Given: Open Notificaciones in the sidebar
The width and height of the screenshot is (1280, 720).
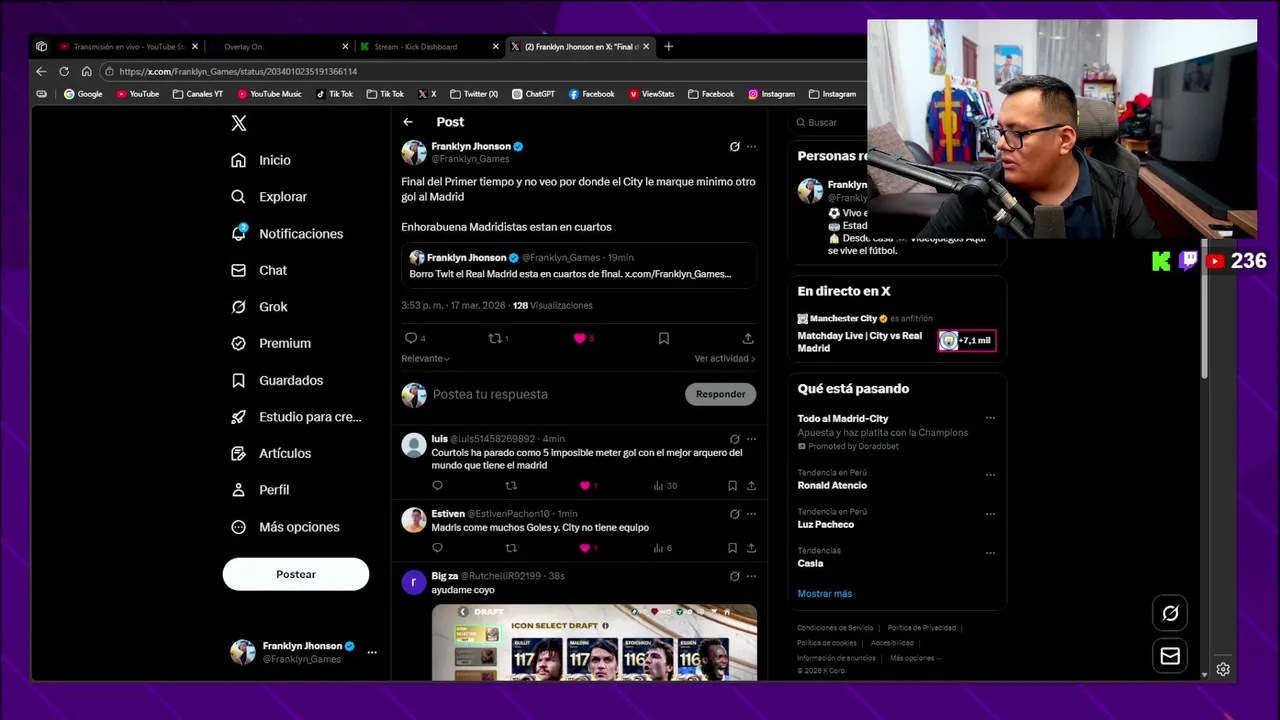Looking at the screenshot, I should [x=287, y=233].
